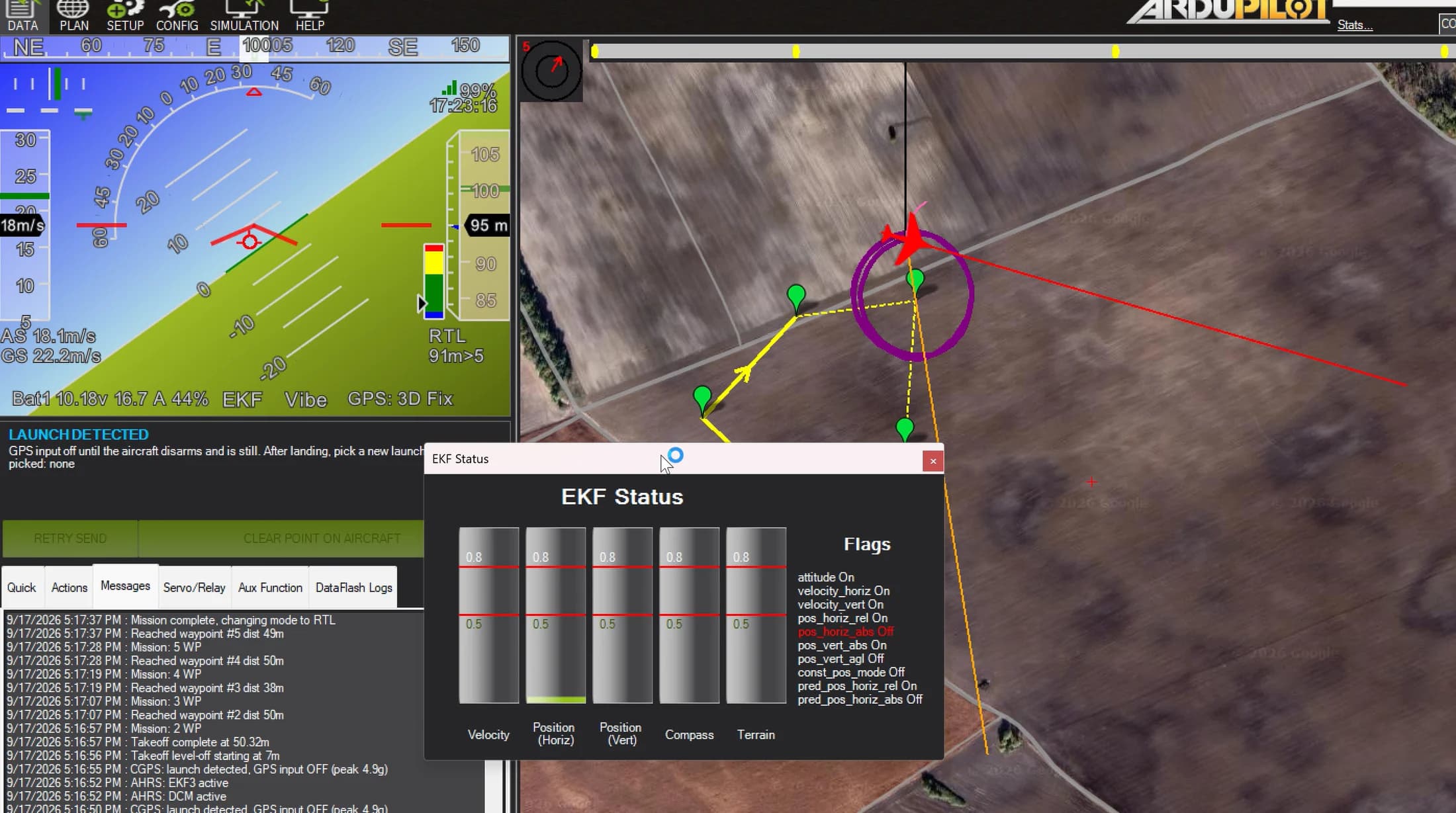Screen dimensions: 1456x813
Task: Select the Messages tab
Action: (125, 585)
